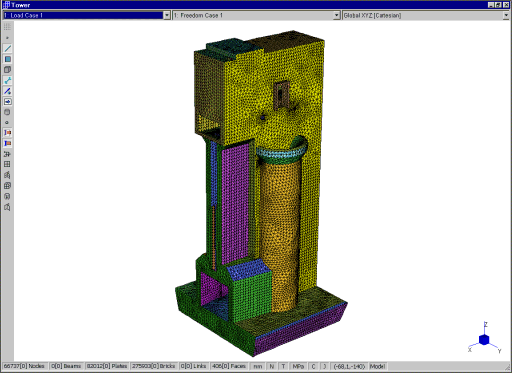
Task: Click the gray cylinder icon in sidebar
Action: point(7,112)
